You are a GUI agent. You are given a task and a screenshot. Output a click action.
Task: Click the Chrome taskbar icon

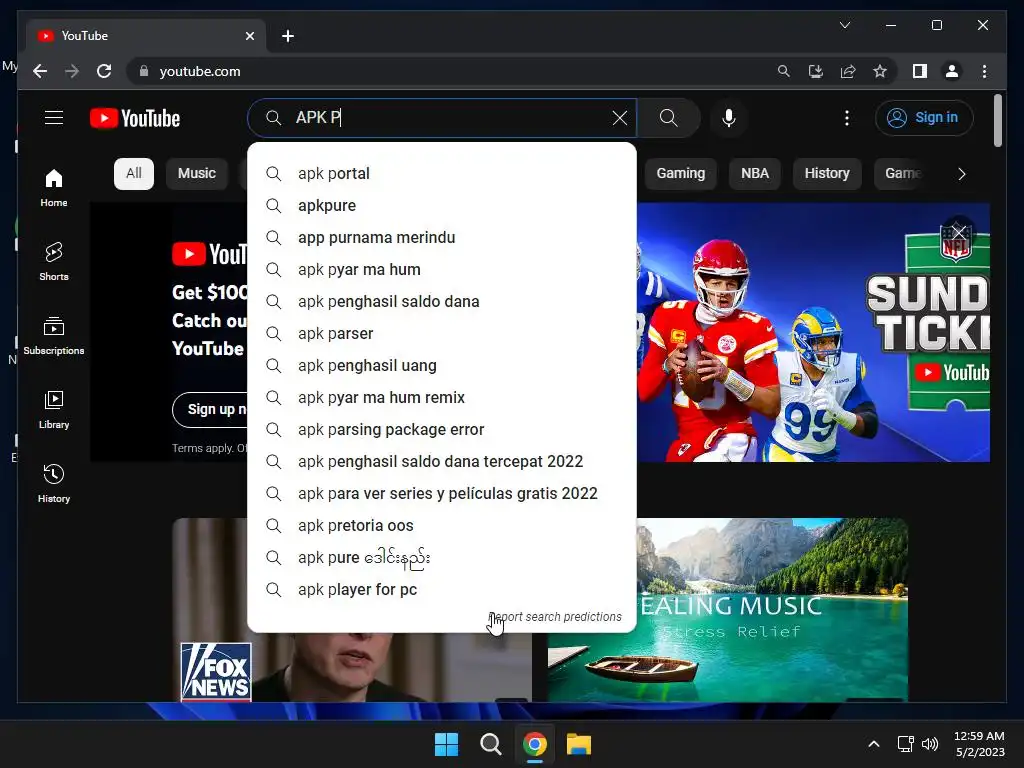click(535, 744)
